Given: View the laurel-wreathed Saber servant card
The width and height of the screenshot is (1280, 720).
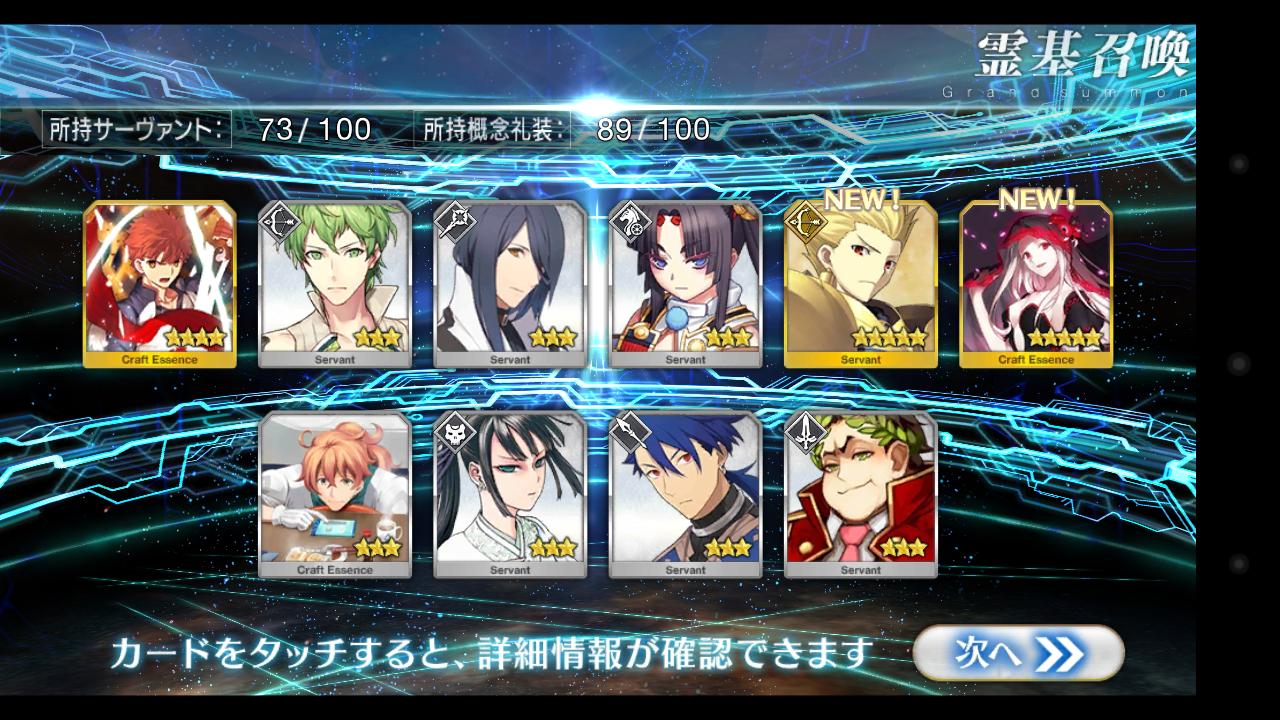Looking at the screenshot, I should pyautogui.click(x=861, y=494).
